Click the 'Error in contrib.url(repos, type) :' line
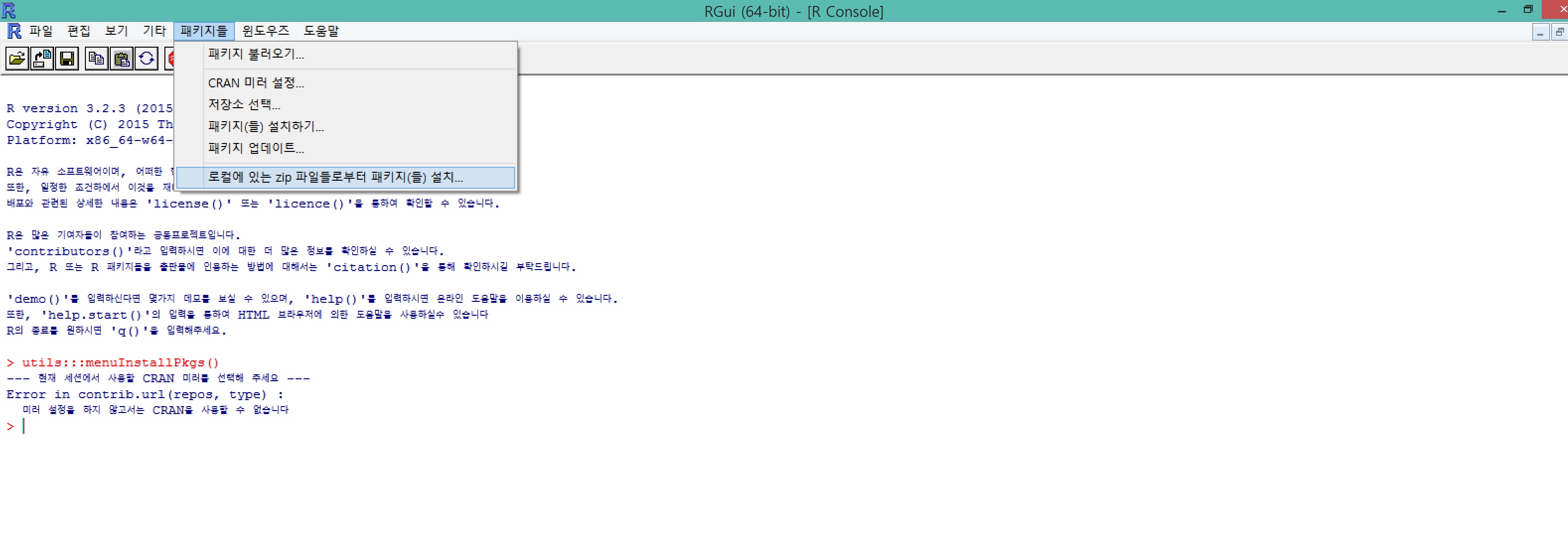The height and width of the screenshot is (559, 1568). (145, 395)
